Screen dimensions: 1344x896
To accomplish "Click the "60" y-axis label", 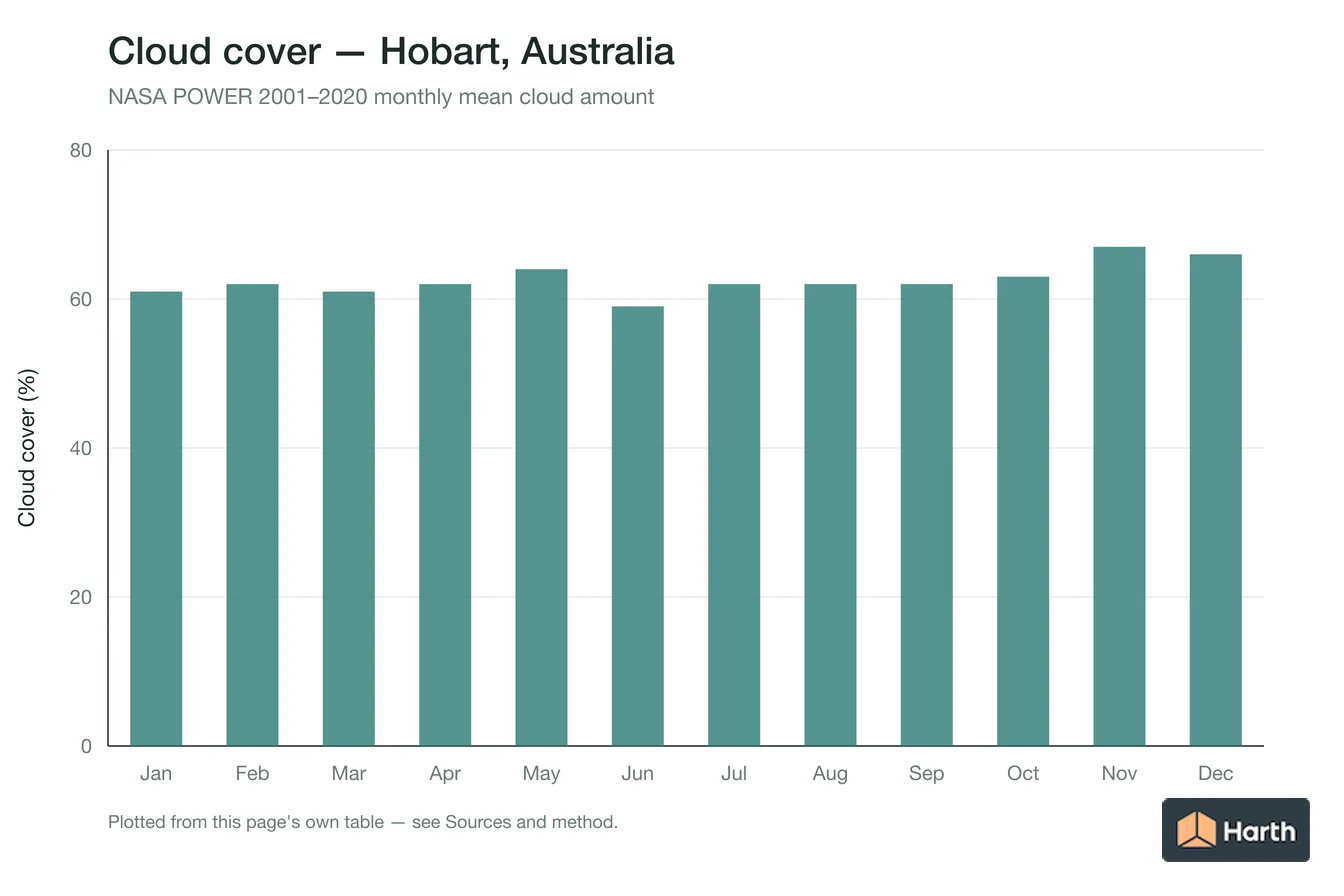I will [81, 299].
